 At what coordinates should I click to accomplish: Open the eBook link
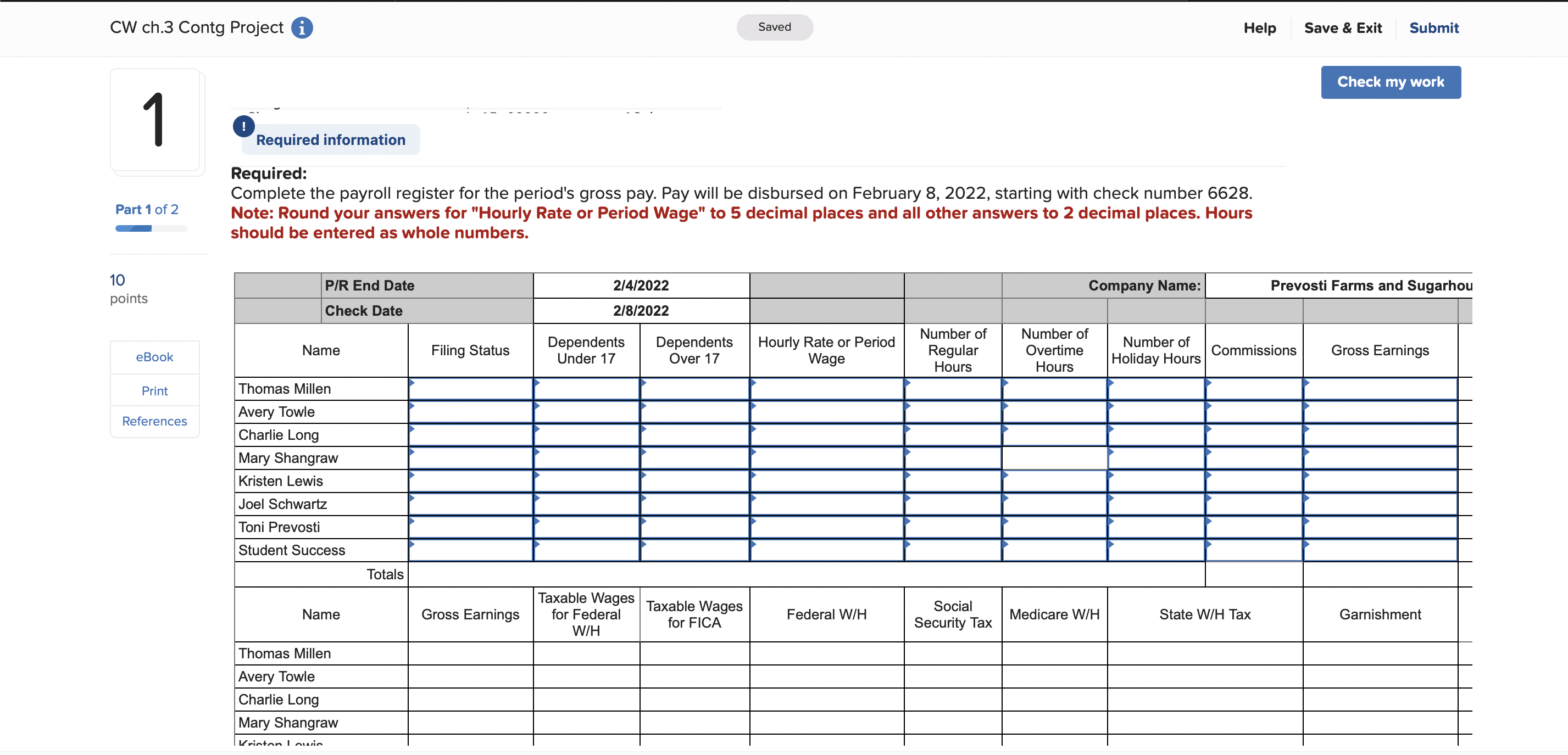[154, 357]
